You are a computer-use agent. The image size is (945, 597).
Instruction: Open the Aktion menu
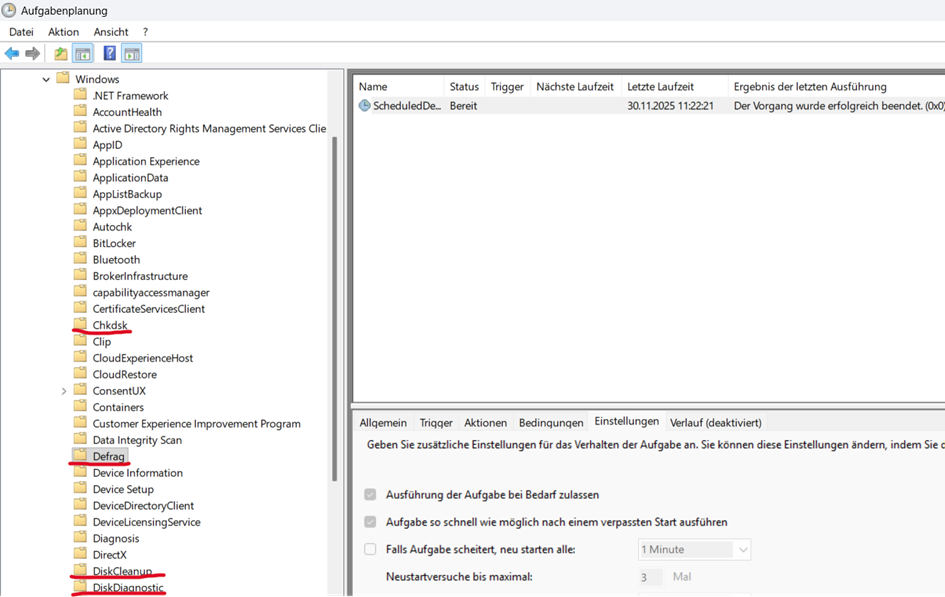(63, 32)
